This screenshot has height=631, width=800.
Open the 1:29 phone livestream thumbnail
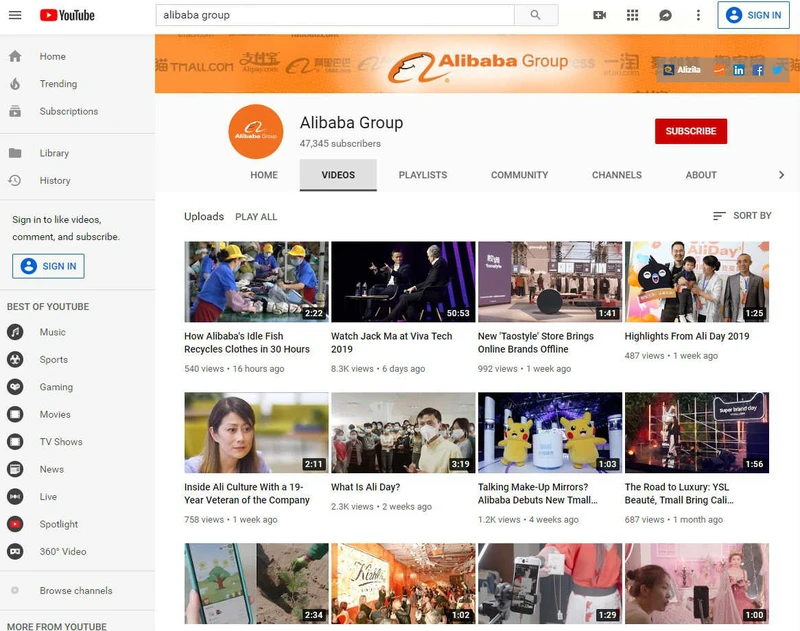click(550, 584)
